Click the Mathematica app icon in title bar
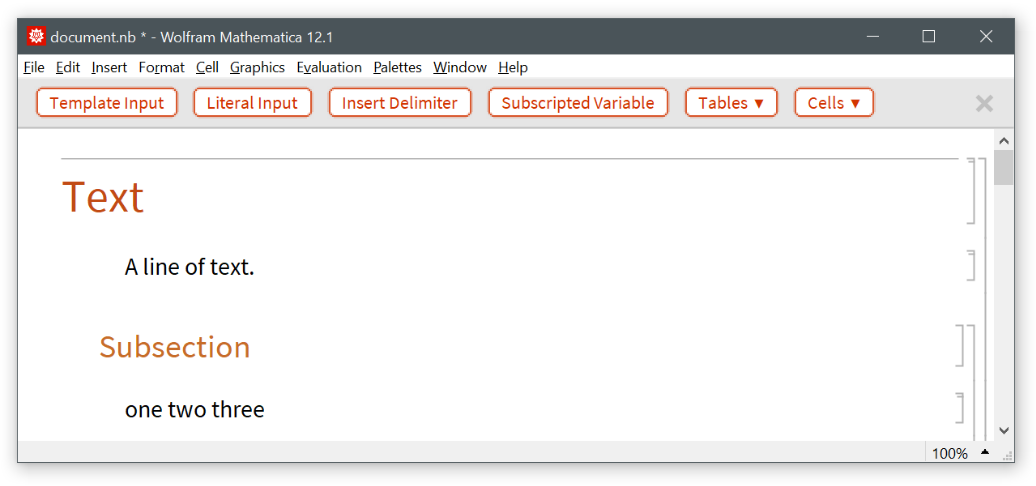 (x=37, y=37)
